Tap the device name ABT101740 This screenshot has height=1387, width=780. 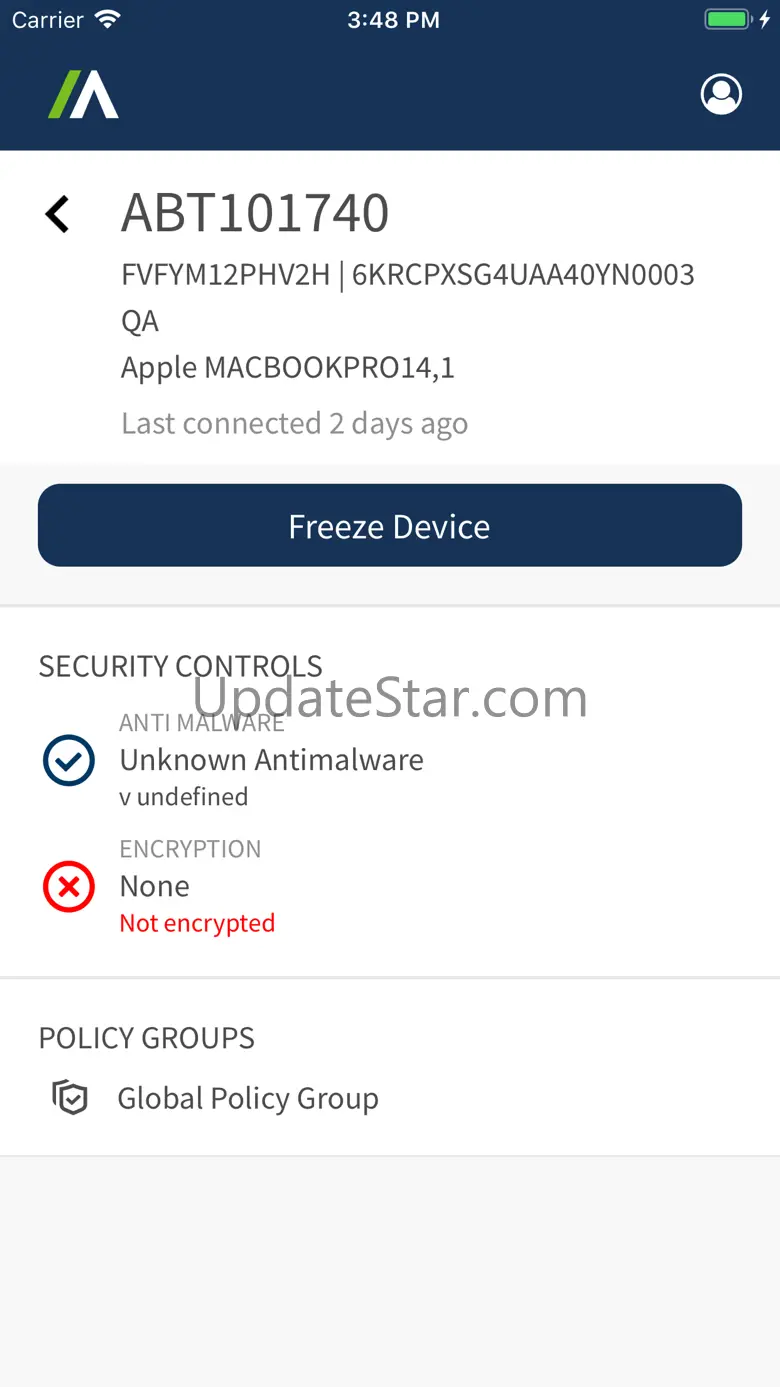(255, 213)
